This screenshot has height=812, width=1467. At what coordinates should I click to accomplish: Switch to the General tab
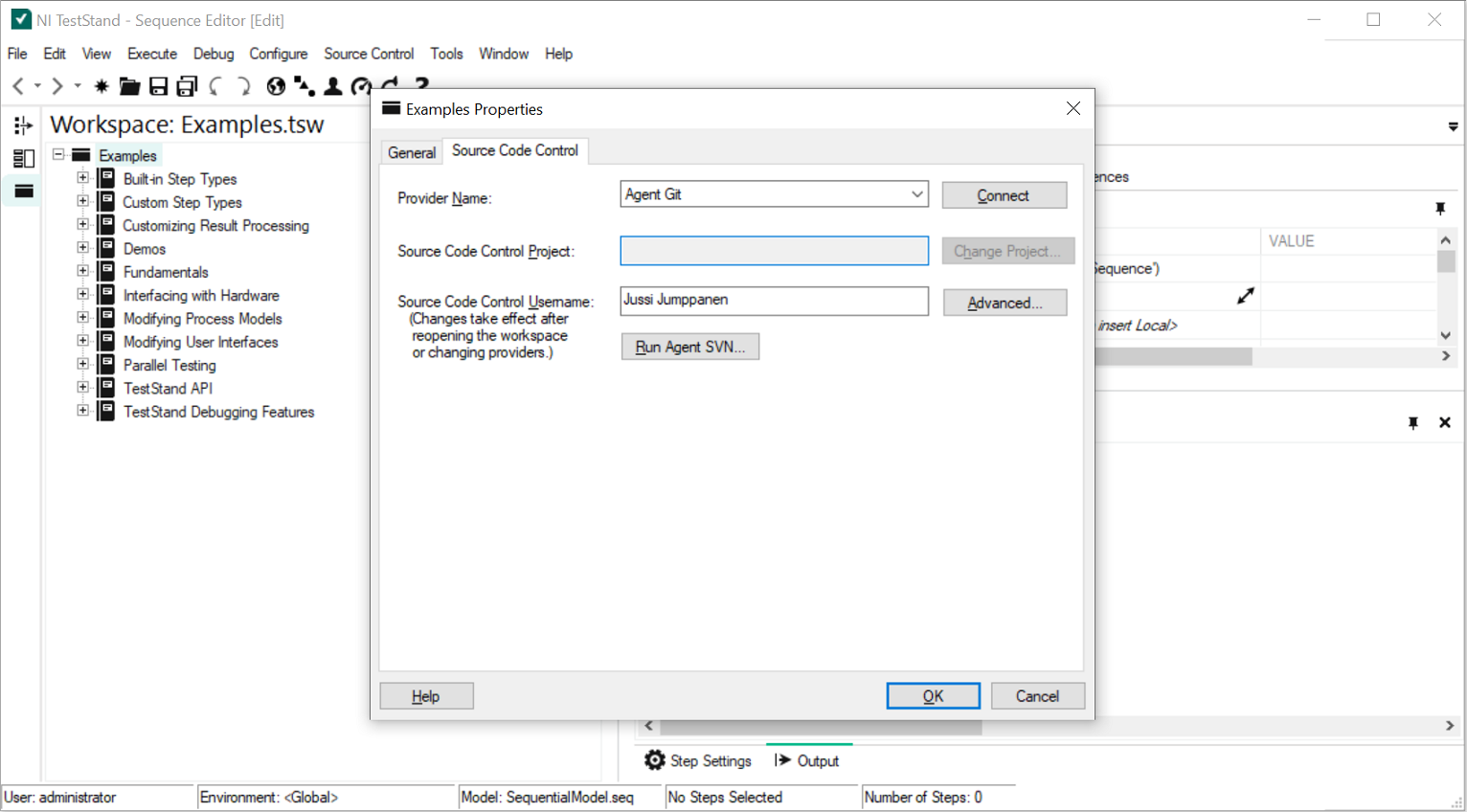[x=412, y=152]
